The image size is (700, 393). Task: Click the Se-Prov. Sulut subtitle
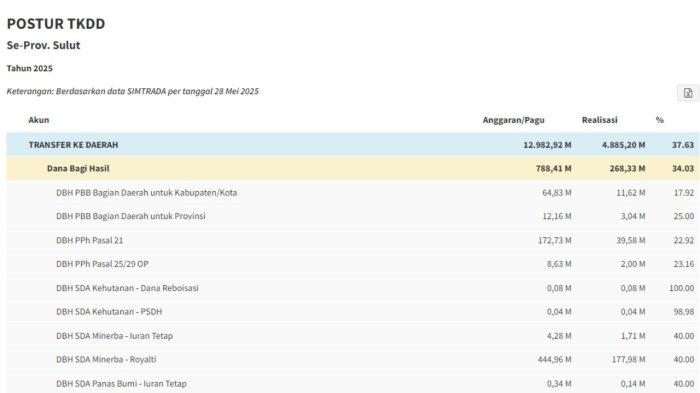point(43,45)
